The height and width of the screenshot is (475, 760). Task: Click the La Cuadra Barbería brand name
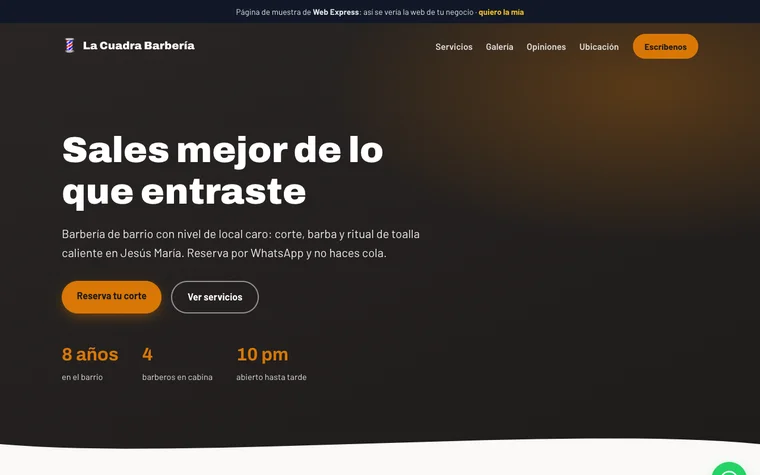[139, 46]
